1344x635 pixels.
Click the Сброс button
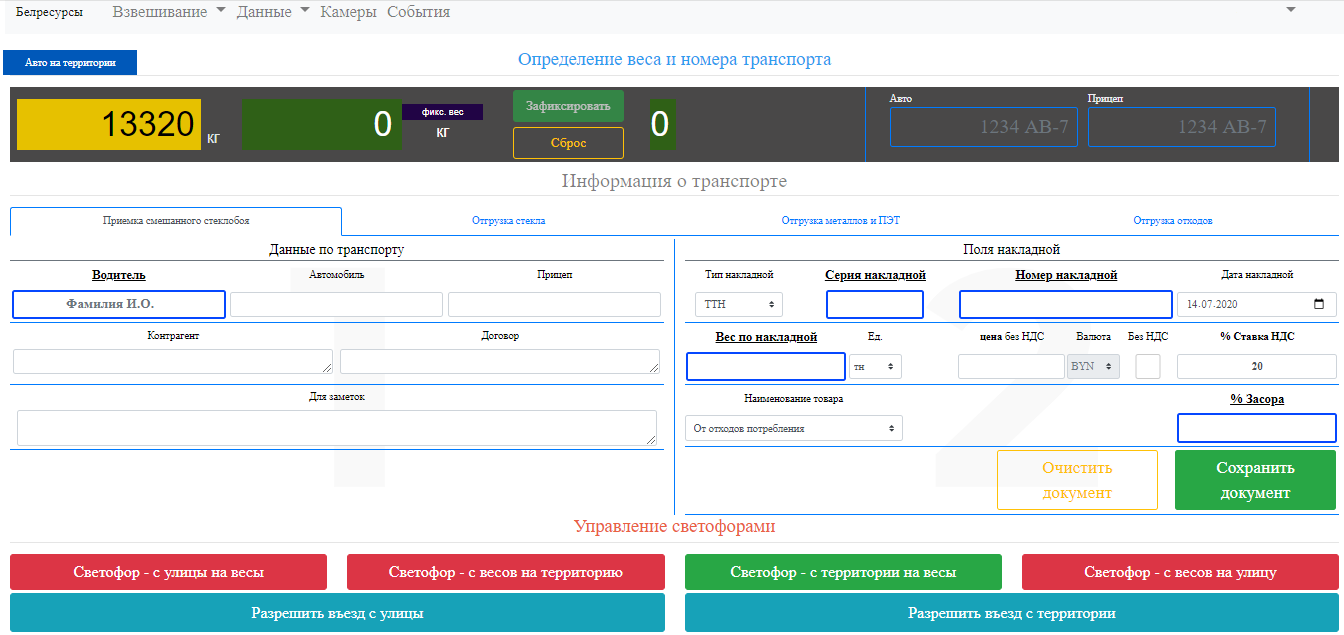click(x=568, y=143)
